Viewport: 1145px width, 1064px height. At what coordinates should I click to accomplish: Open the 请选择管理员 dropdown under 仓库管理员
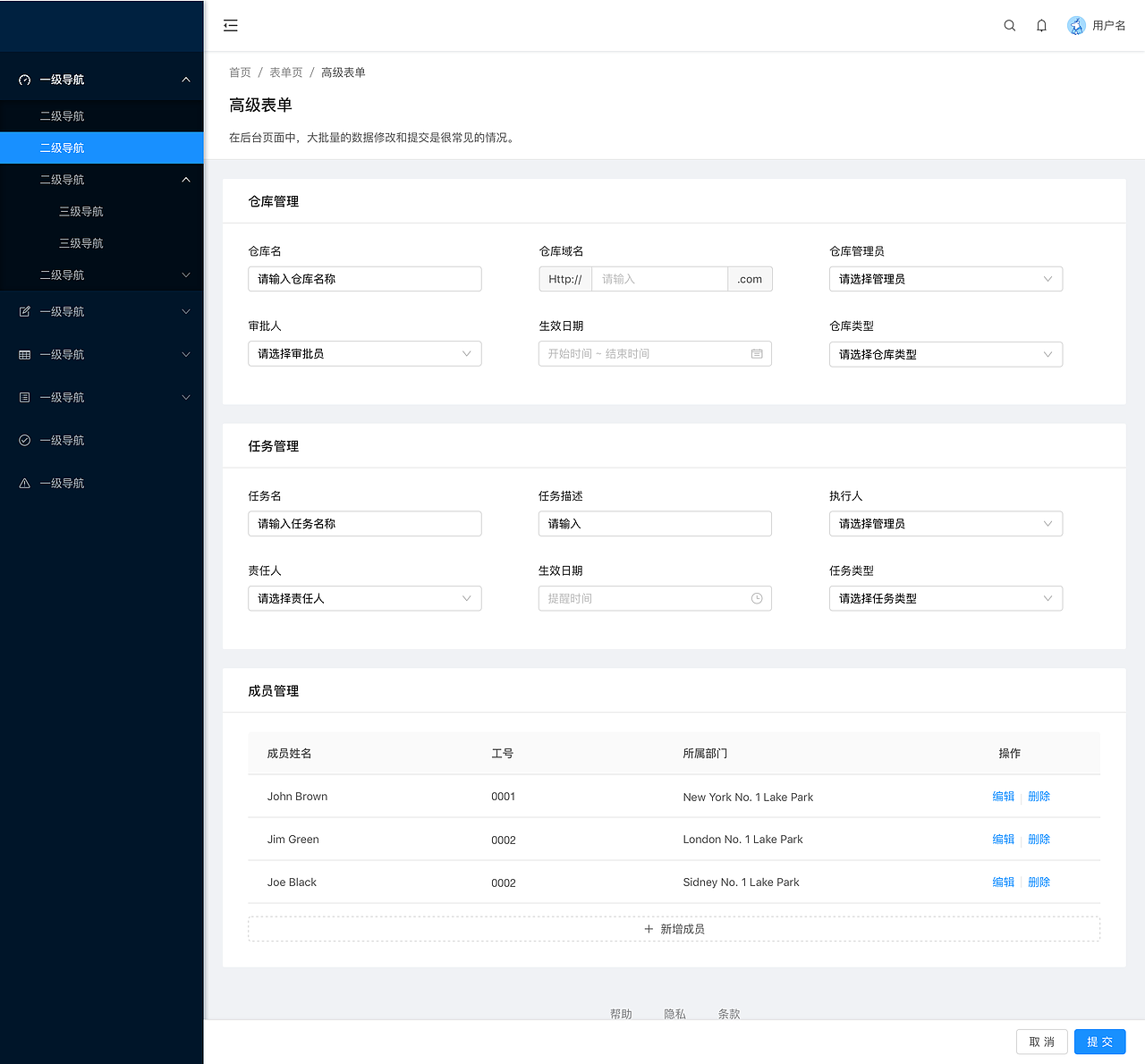pyautogui.click(x=946, y=279)
